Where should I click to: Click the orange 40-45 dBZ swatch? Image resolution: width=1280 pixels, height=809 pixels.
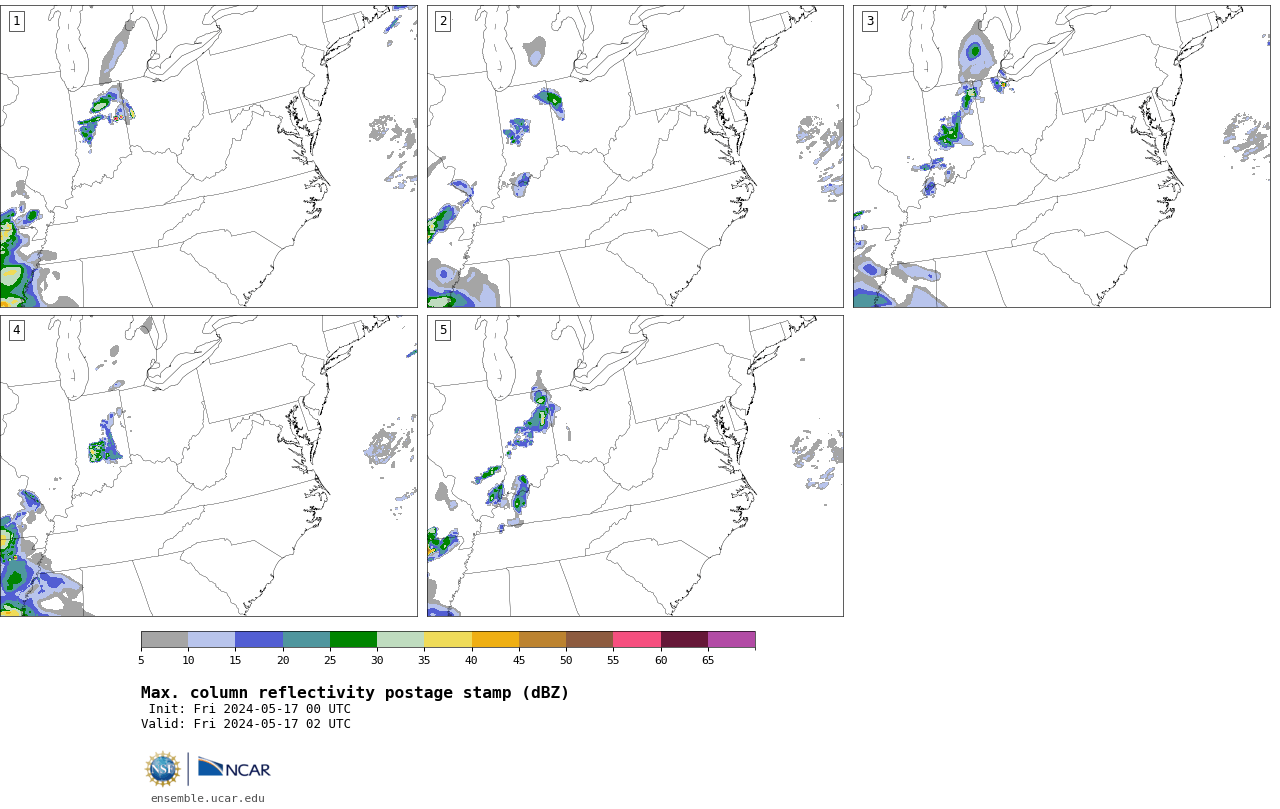495,640
